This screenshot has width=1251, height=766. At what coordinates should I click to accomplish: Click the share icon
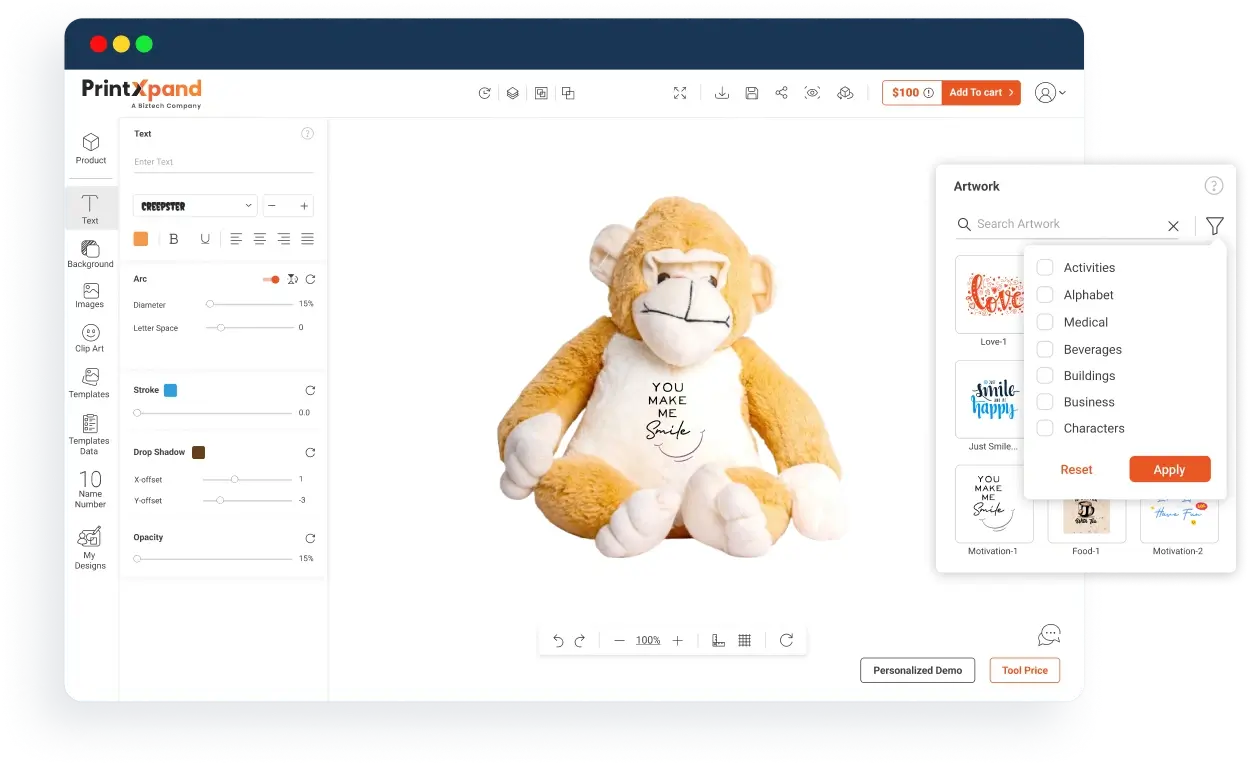coord(781,93)
